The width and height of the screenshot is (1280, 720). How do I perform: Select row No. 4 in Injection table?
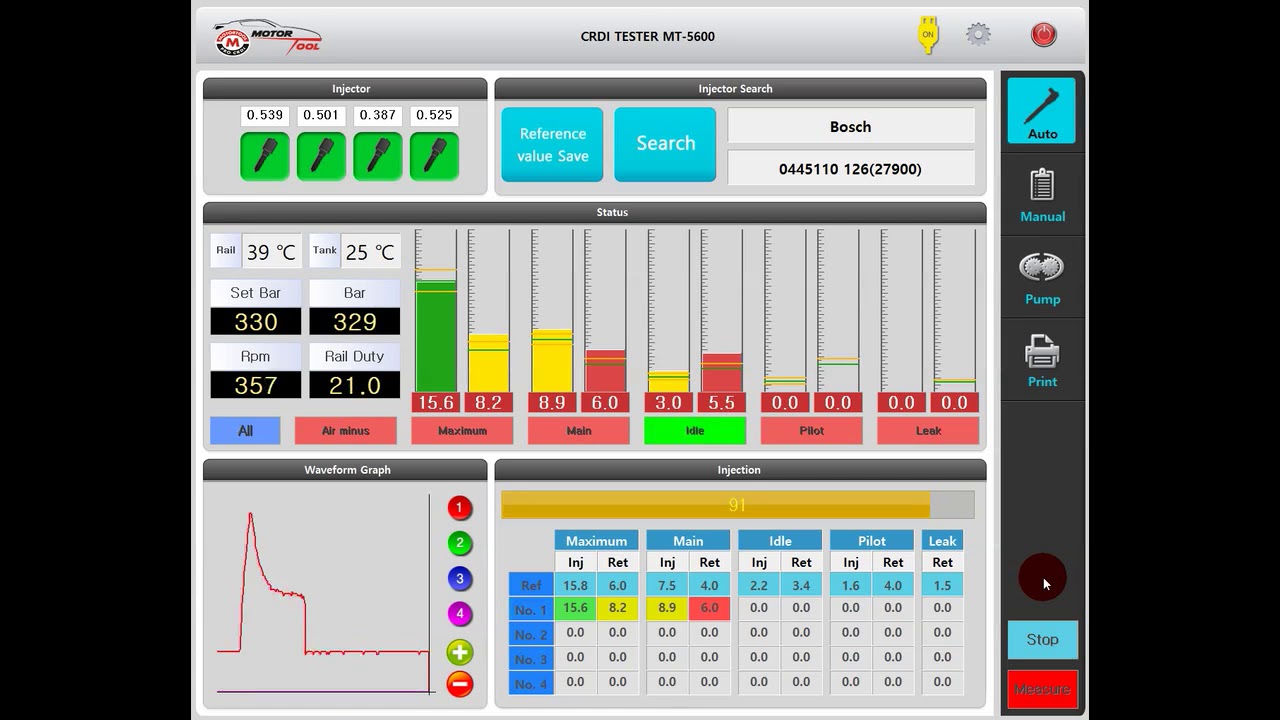click(531, 683)
